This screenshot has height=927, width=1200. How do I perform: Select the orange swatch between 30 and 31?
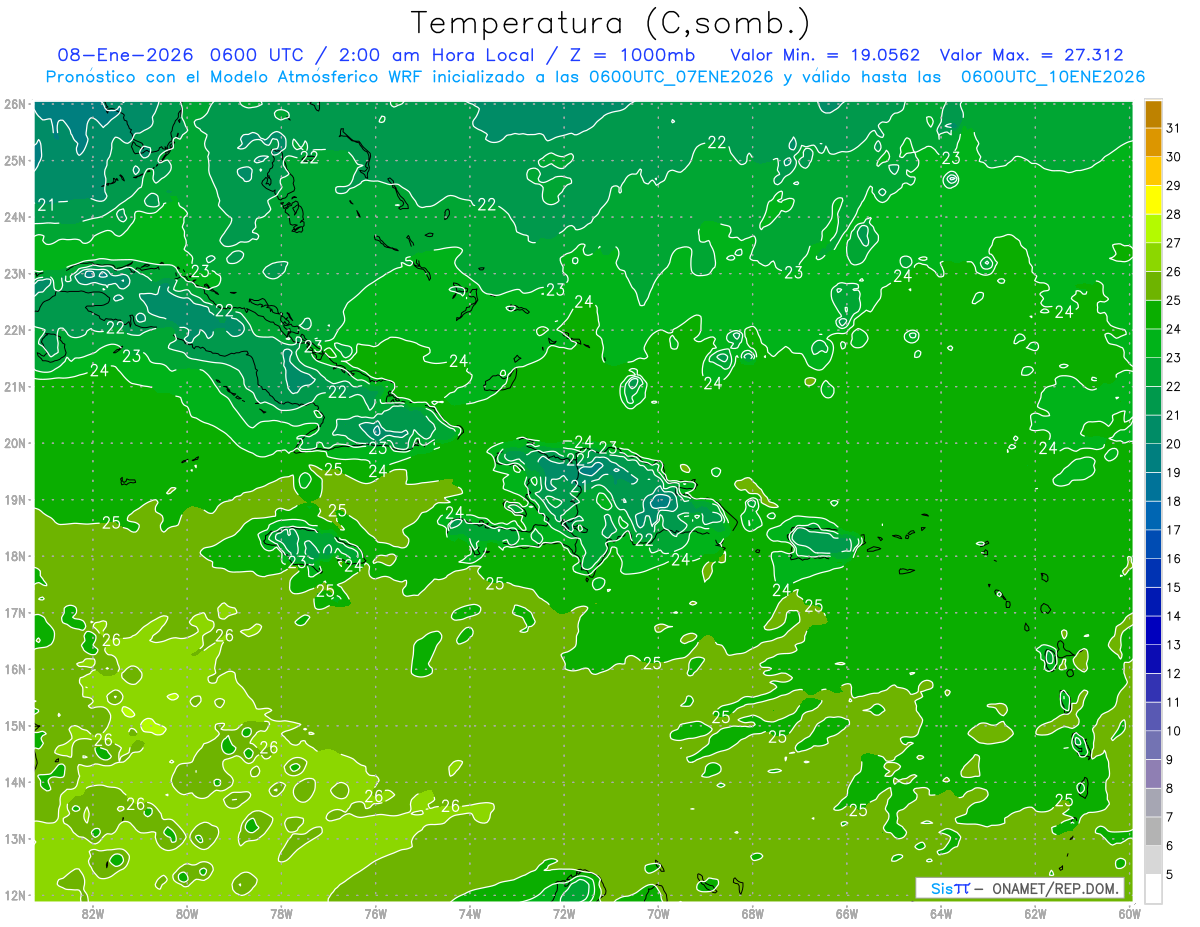coord(1153,142)
